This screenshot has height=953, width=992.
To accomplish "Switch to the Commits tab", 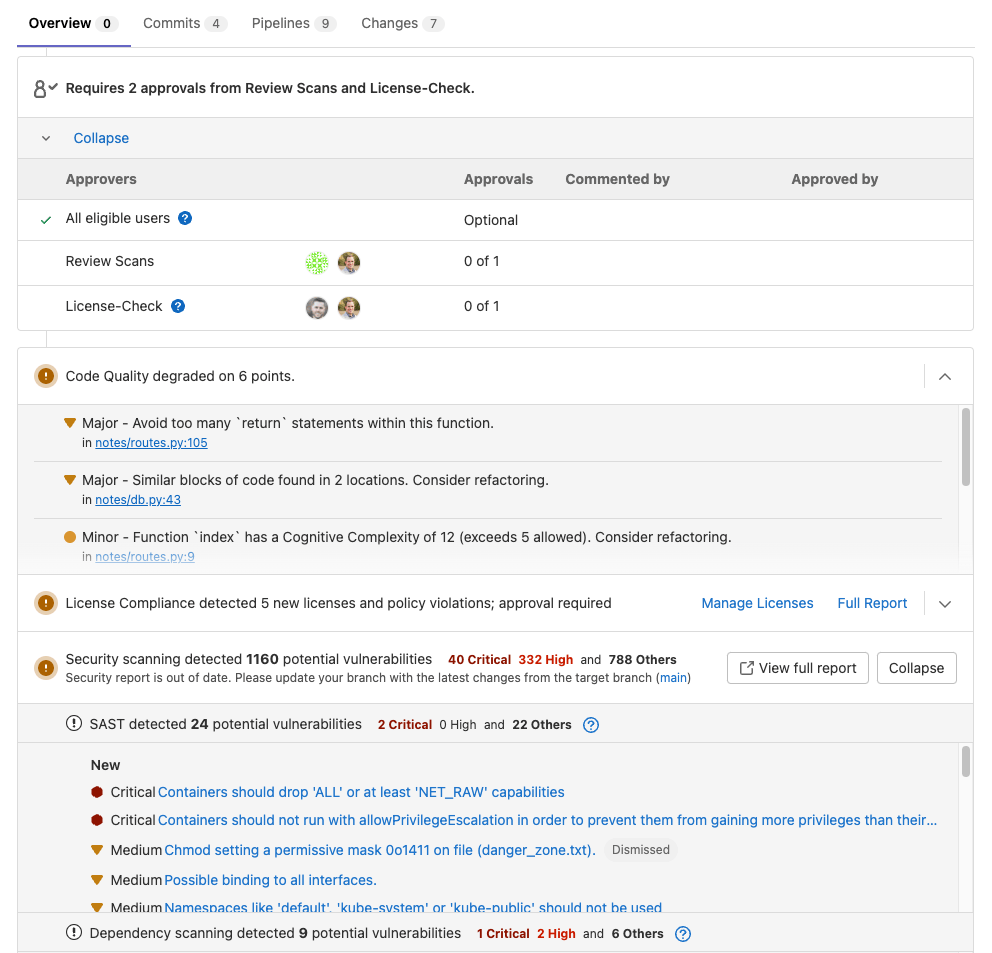I will coord(184,23).
